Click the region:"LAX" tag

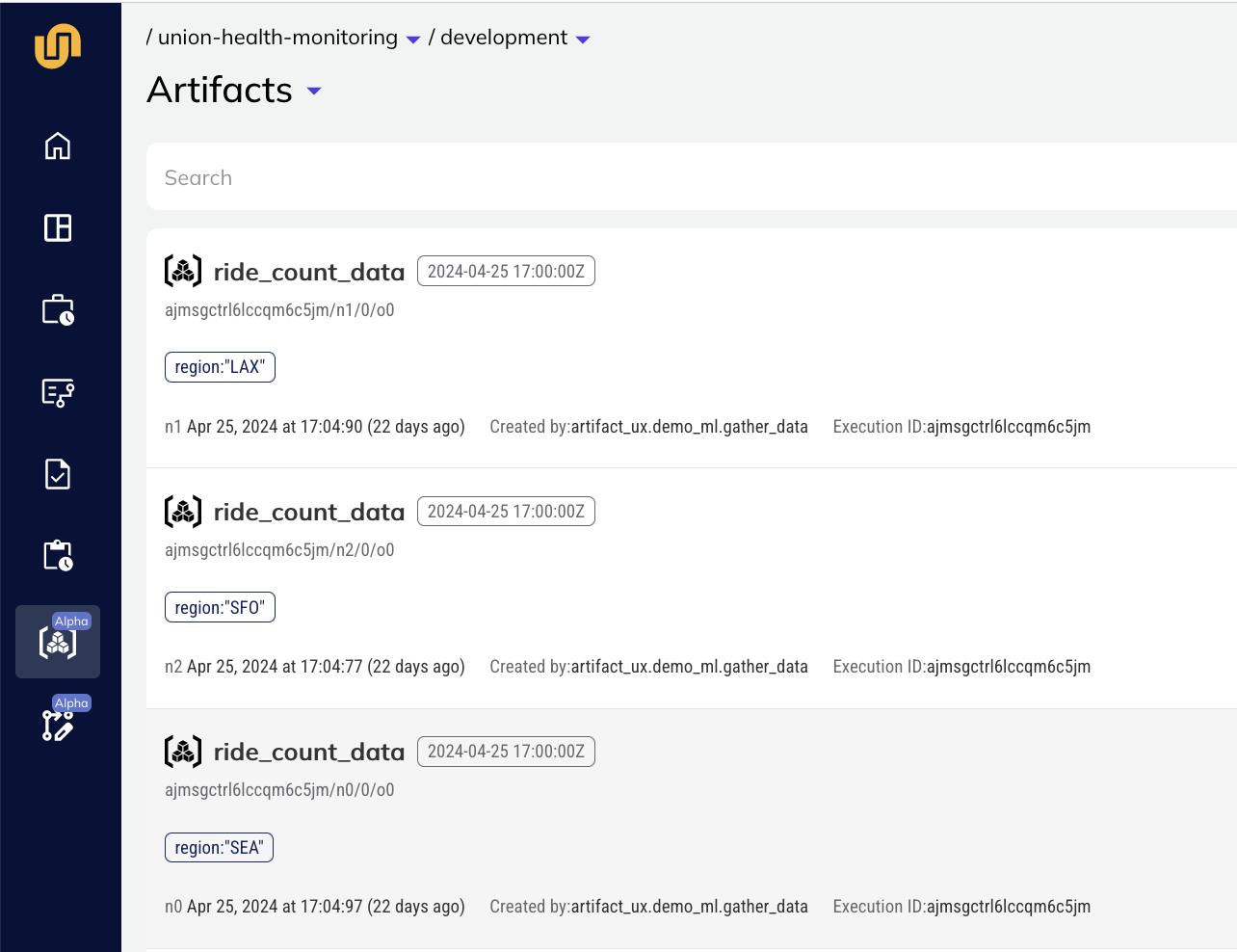click(x=220, y=367)
